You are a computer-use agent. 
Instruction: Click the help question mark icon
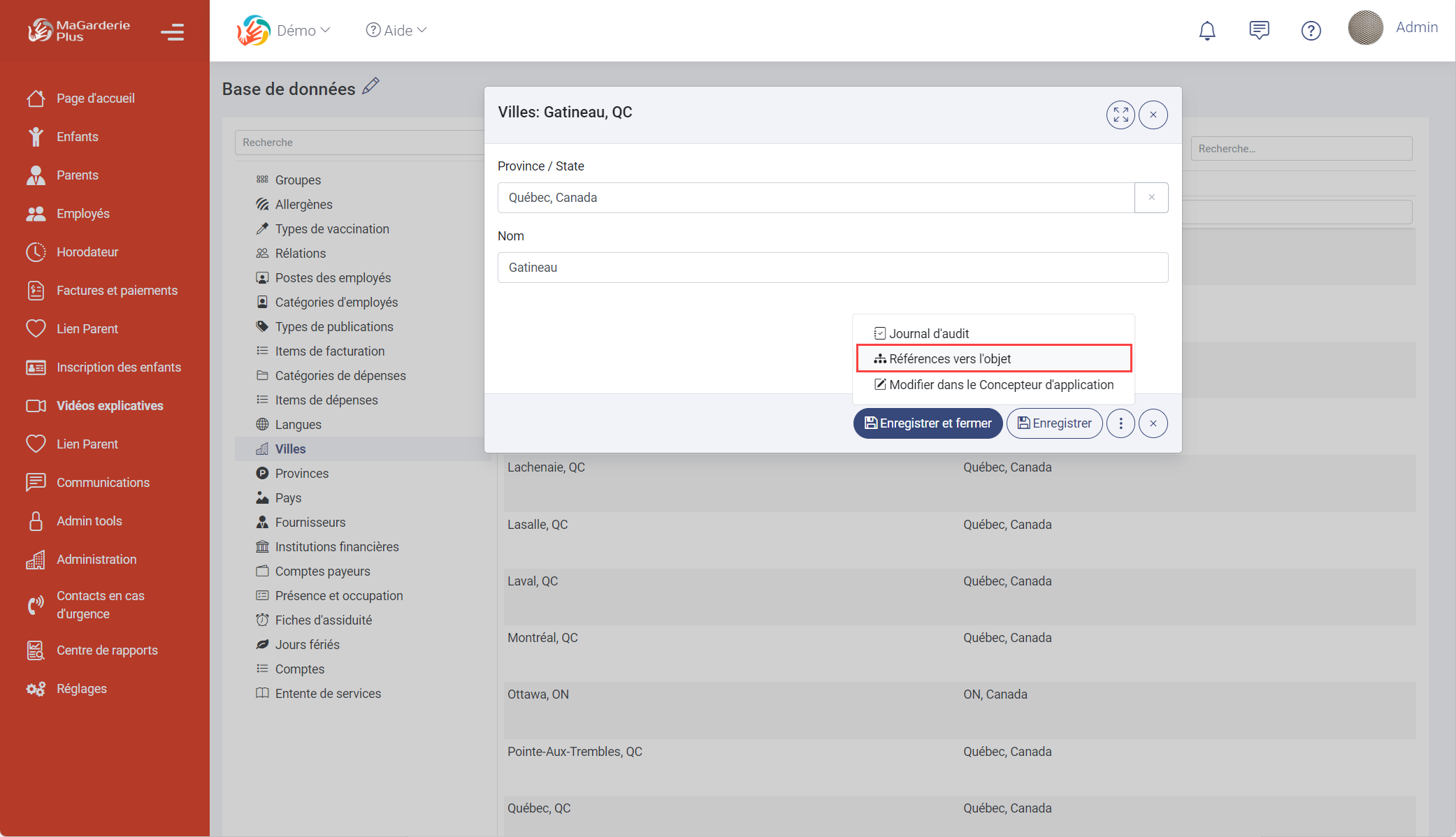[x=1311, y=30]
